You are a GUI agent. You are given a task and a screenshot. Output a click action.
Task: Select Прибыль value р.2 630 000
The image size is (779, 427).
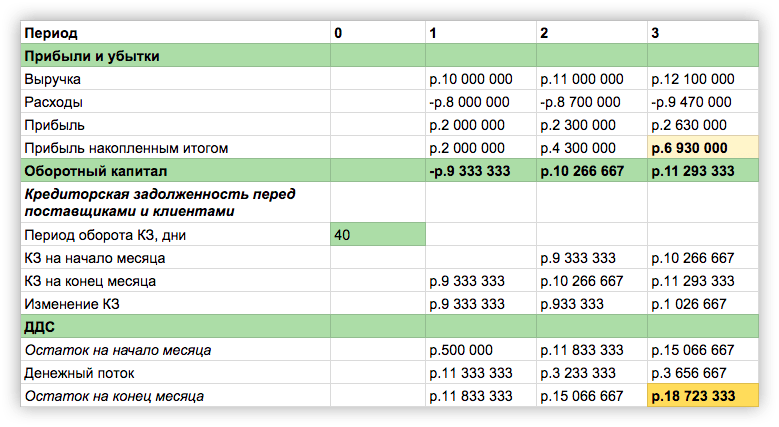(x=691, y=125)
